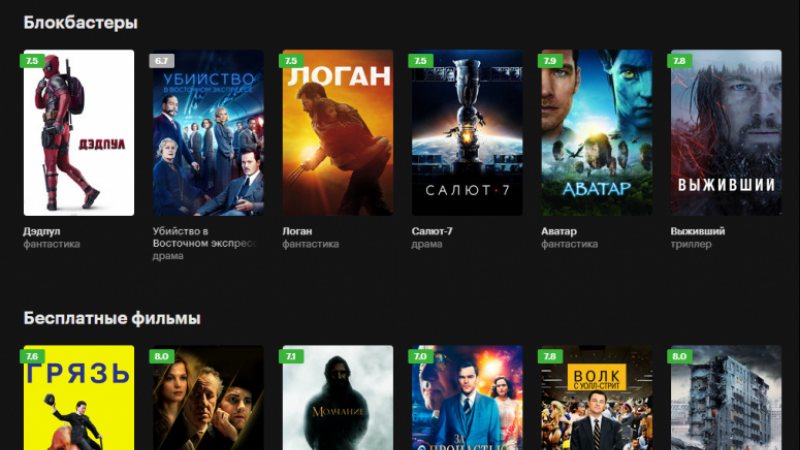Click the 7.9 rating badge on Аватар
This screenshot has height=450, width=800.
[550, 61]
